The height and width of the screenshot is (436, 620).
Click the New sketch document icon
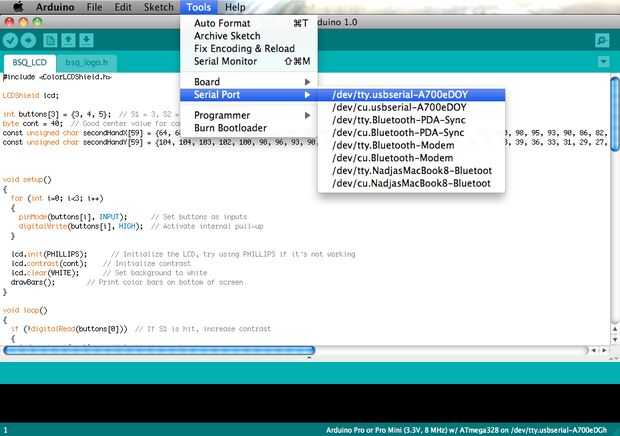[50, 40]
